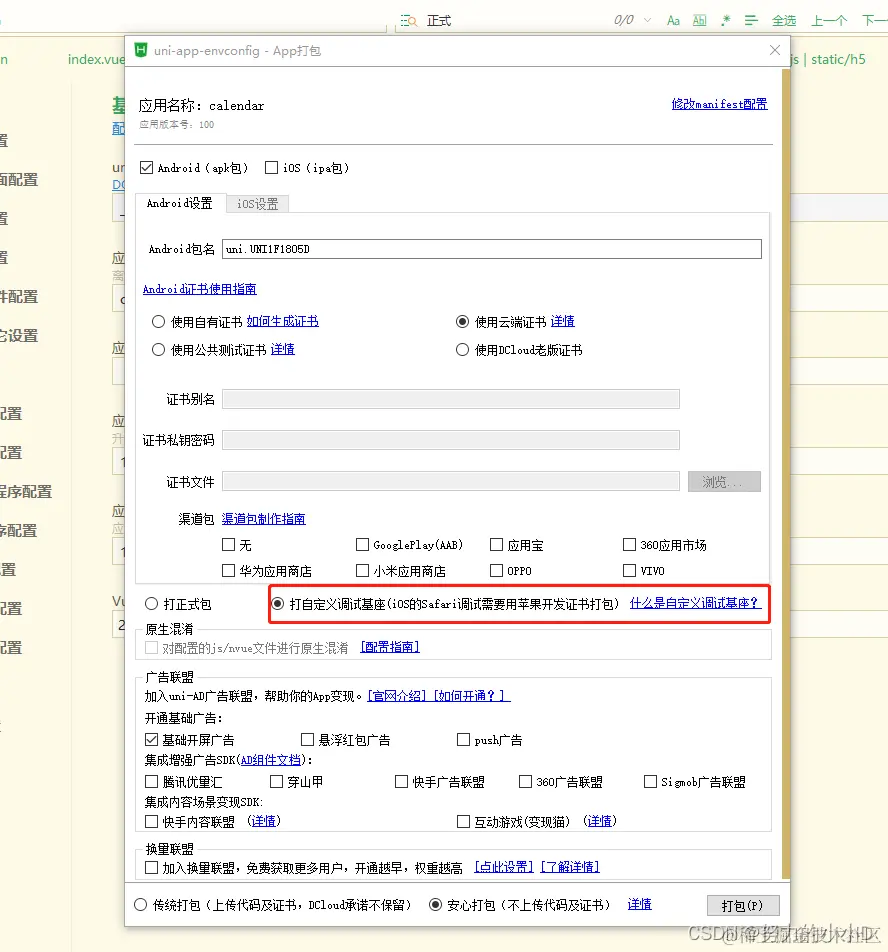Viewport: 888px width, 952px height.
Task: Select 使用云端证书 radio button
Action: [x=463, y=322]
